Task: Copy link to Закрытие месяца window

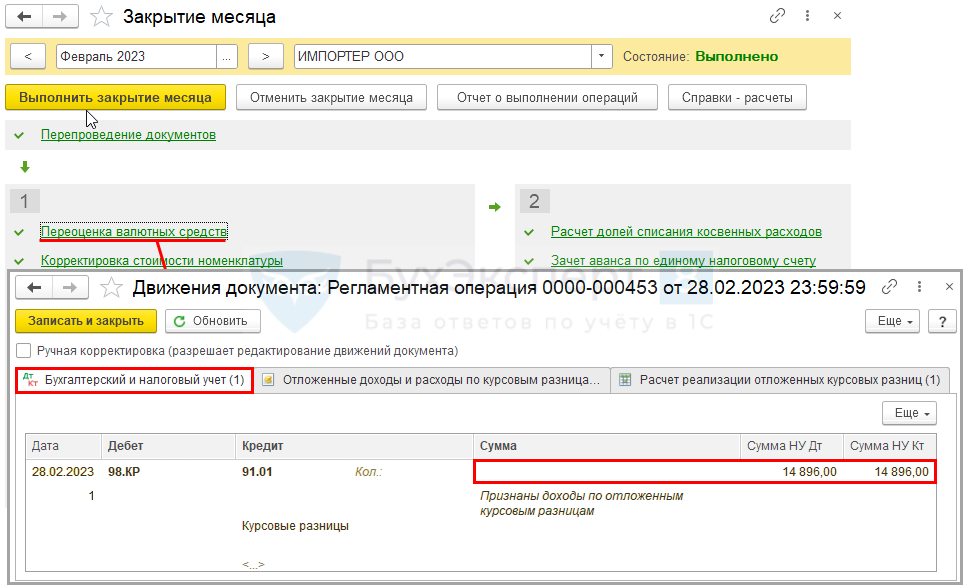Action: coord(778,16)
